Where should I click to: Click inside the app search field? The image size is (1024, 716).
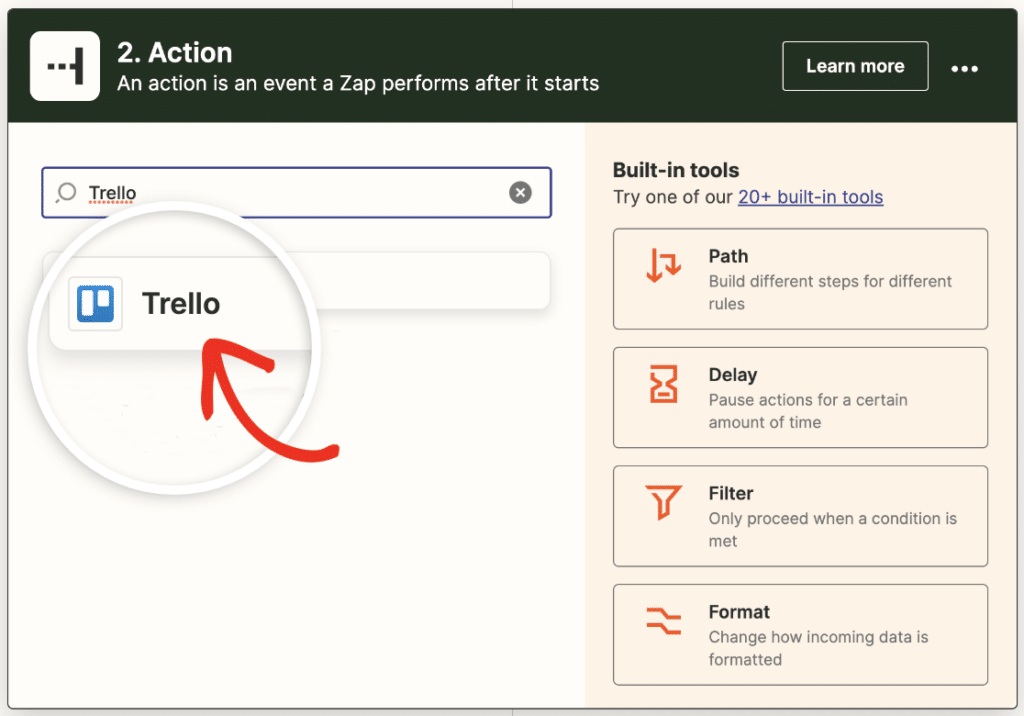pos(250,192)
